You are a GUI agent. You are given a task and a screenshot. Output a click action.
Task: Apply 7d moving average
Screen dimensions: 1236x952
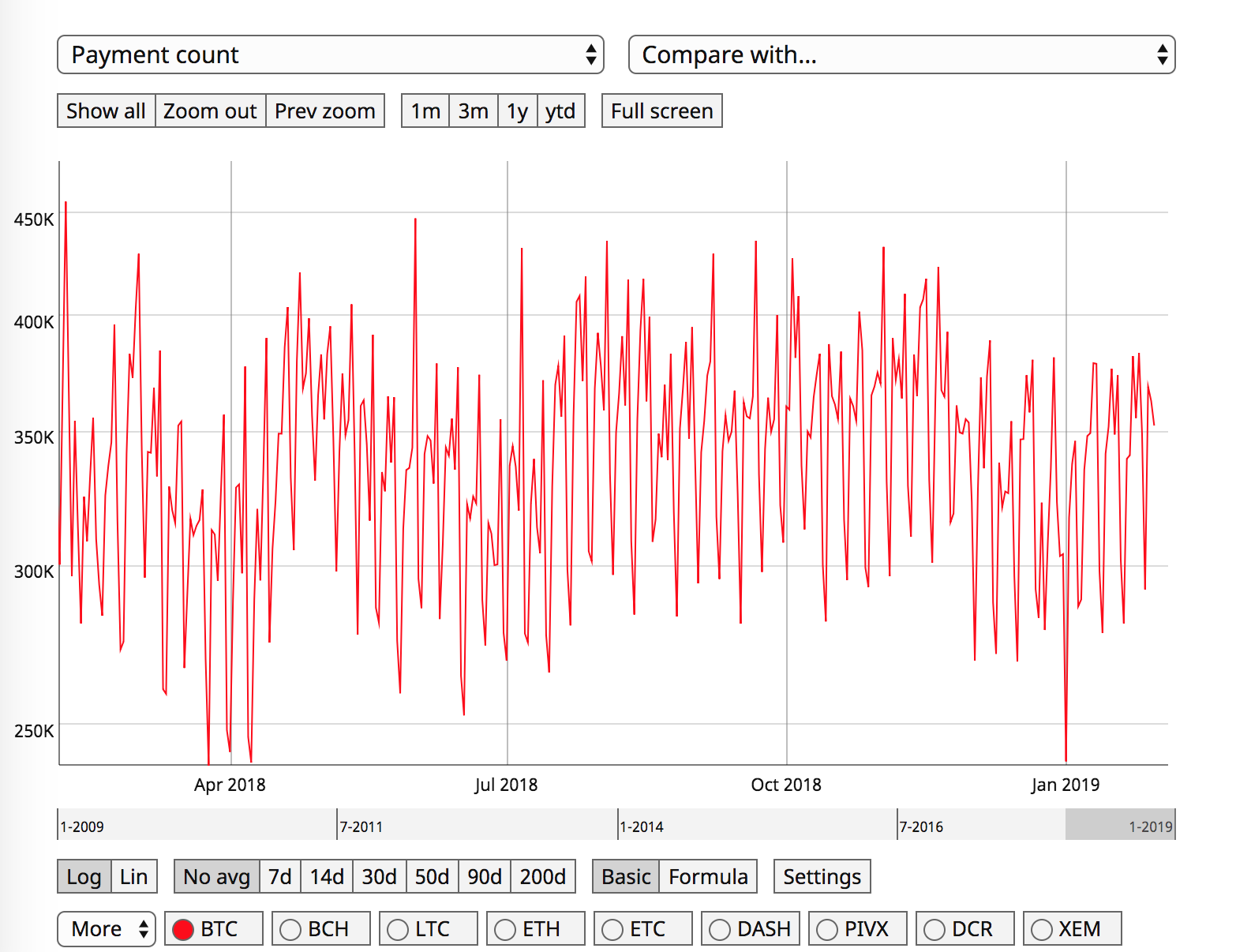tap(279, 876)
